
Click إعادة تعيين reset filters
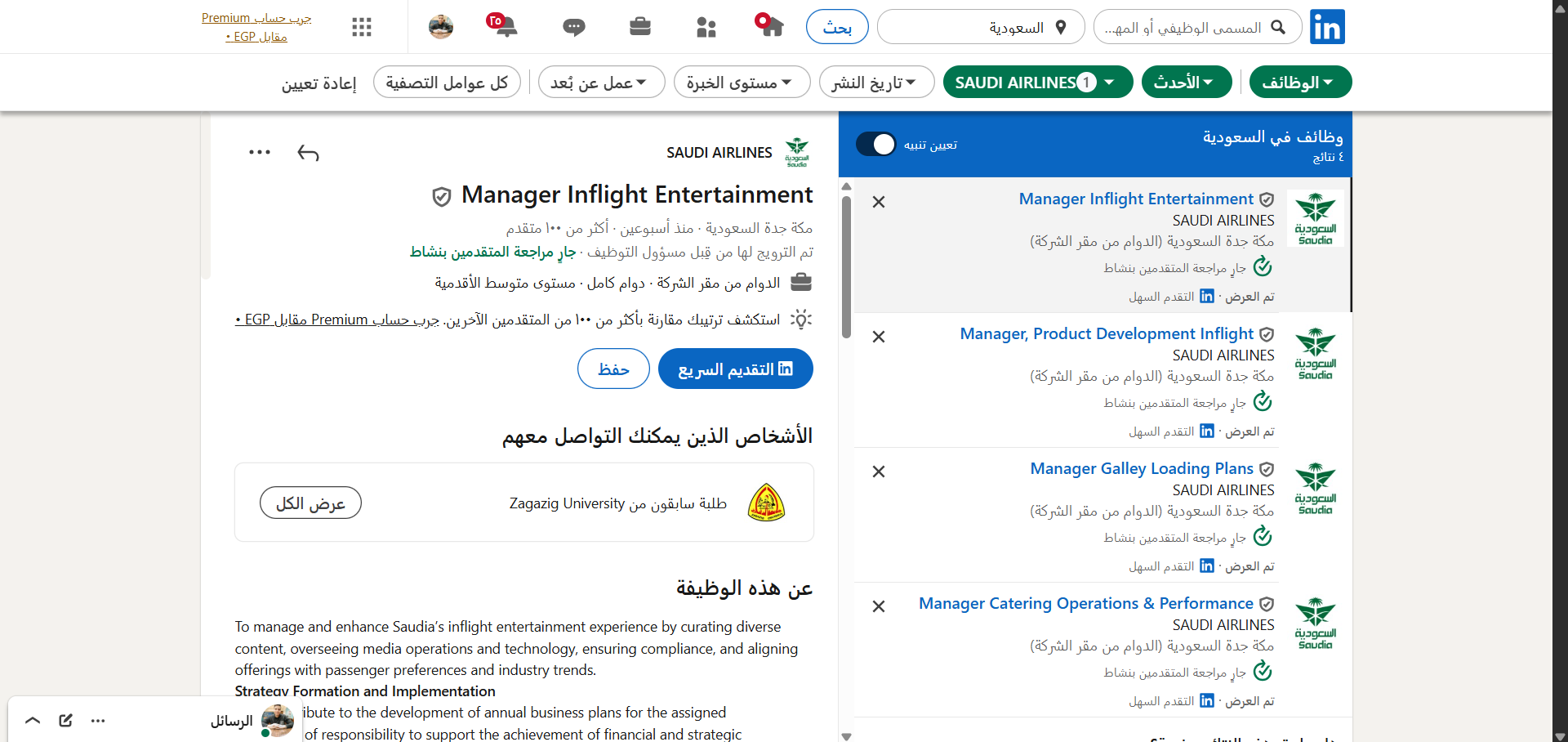319,83
